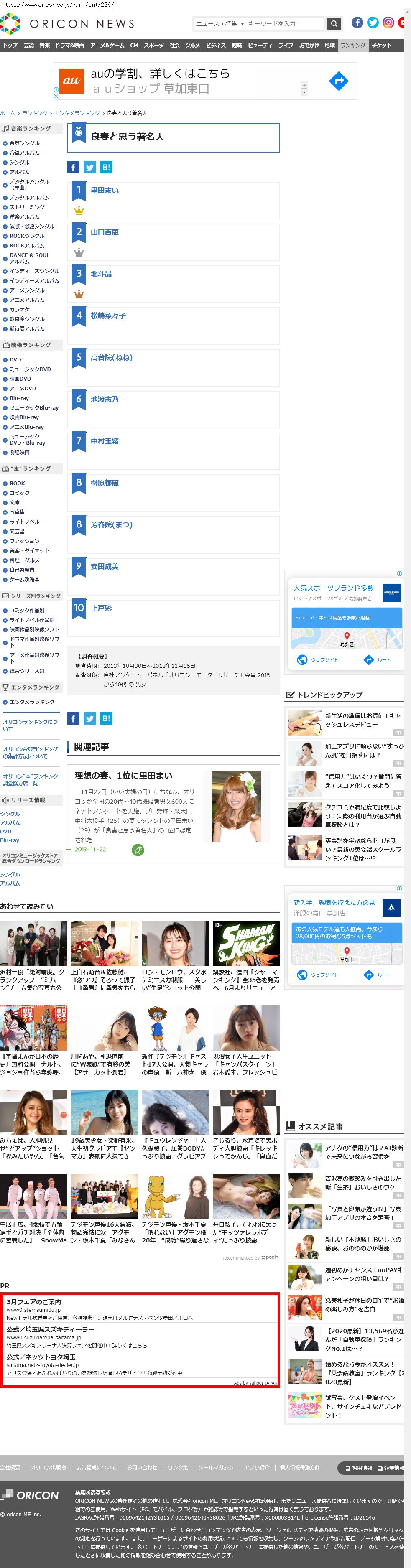Click ホーム breadcrumb link
This screenshot has height=1568, width=411.
click(x=7, y=113)
